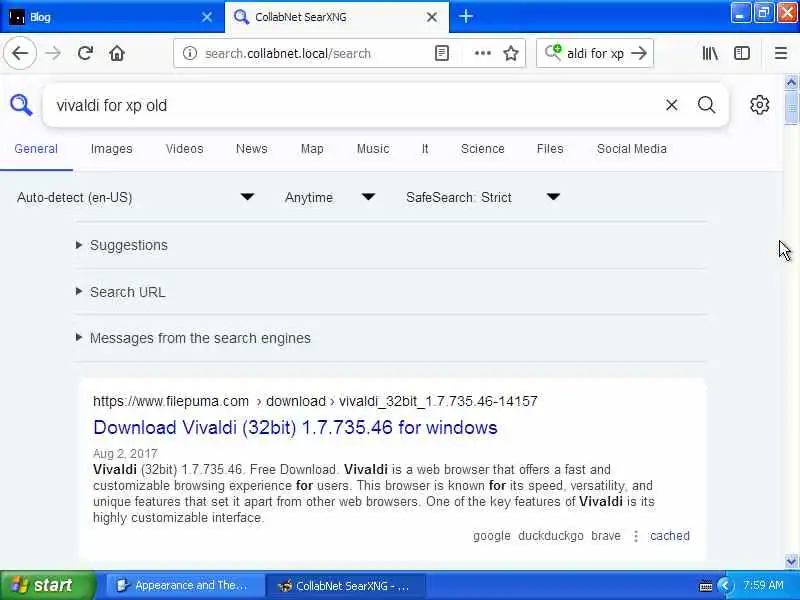Screen dimensions: 800x600
Task: Select the Videos search category
Action: 184,148
